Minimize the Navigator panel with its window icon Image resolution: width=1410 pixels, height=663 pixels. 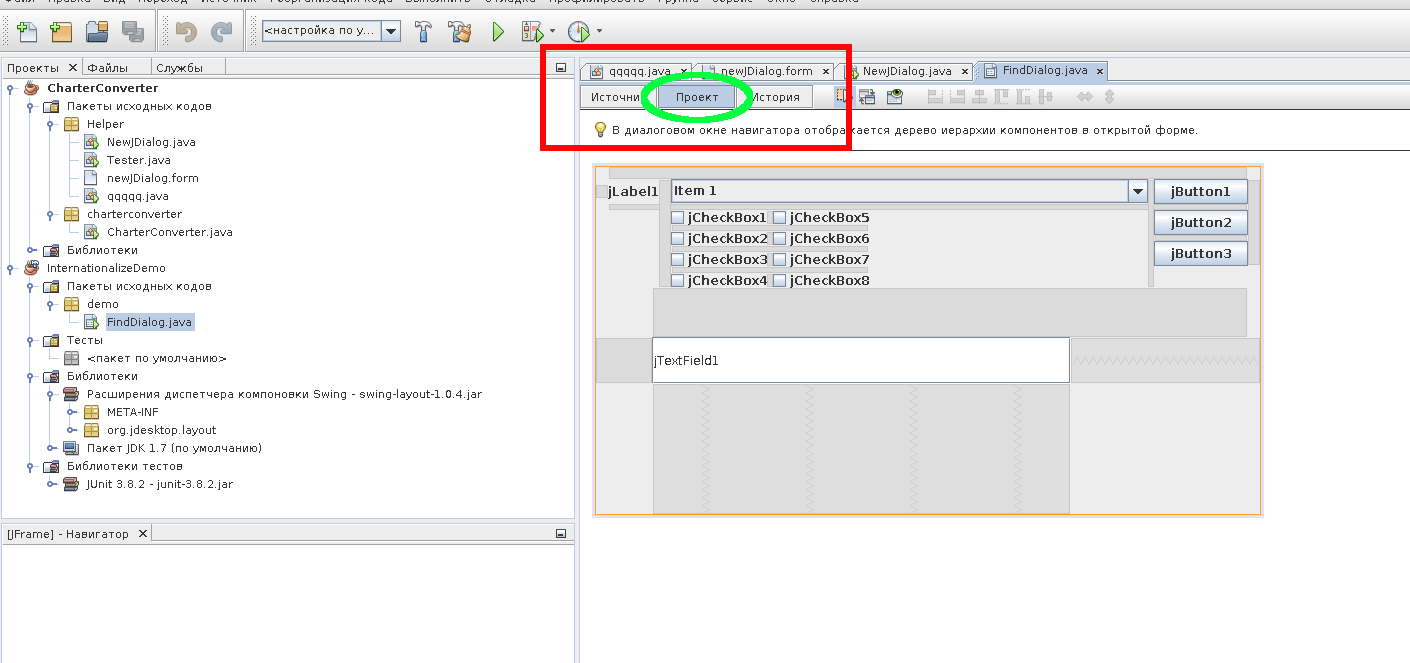pos(560,534)
